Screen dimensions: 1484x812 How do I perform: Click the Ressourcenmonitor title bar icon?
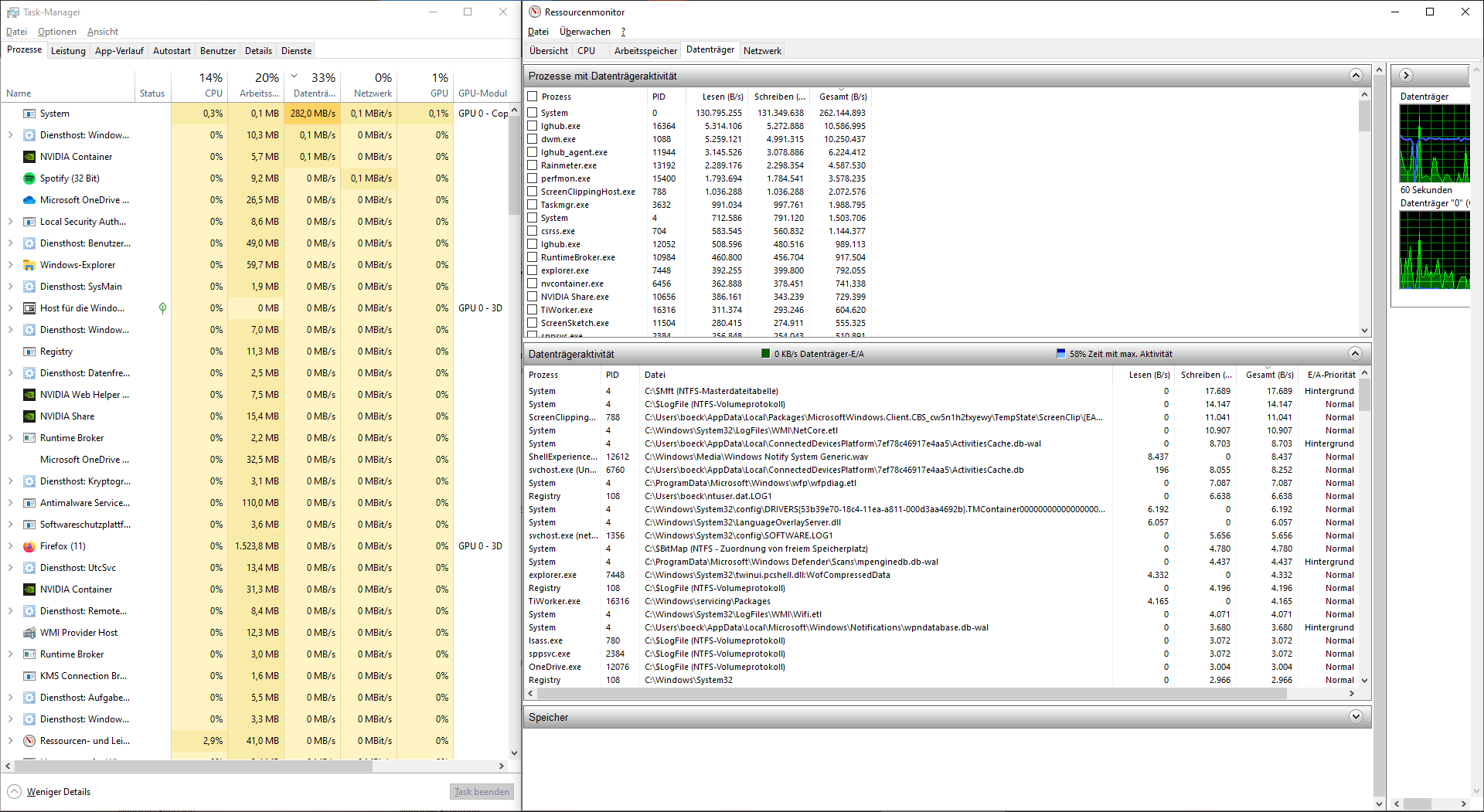point(535,12)
